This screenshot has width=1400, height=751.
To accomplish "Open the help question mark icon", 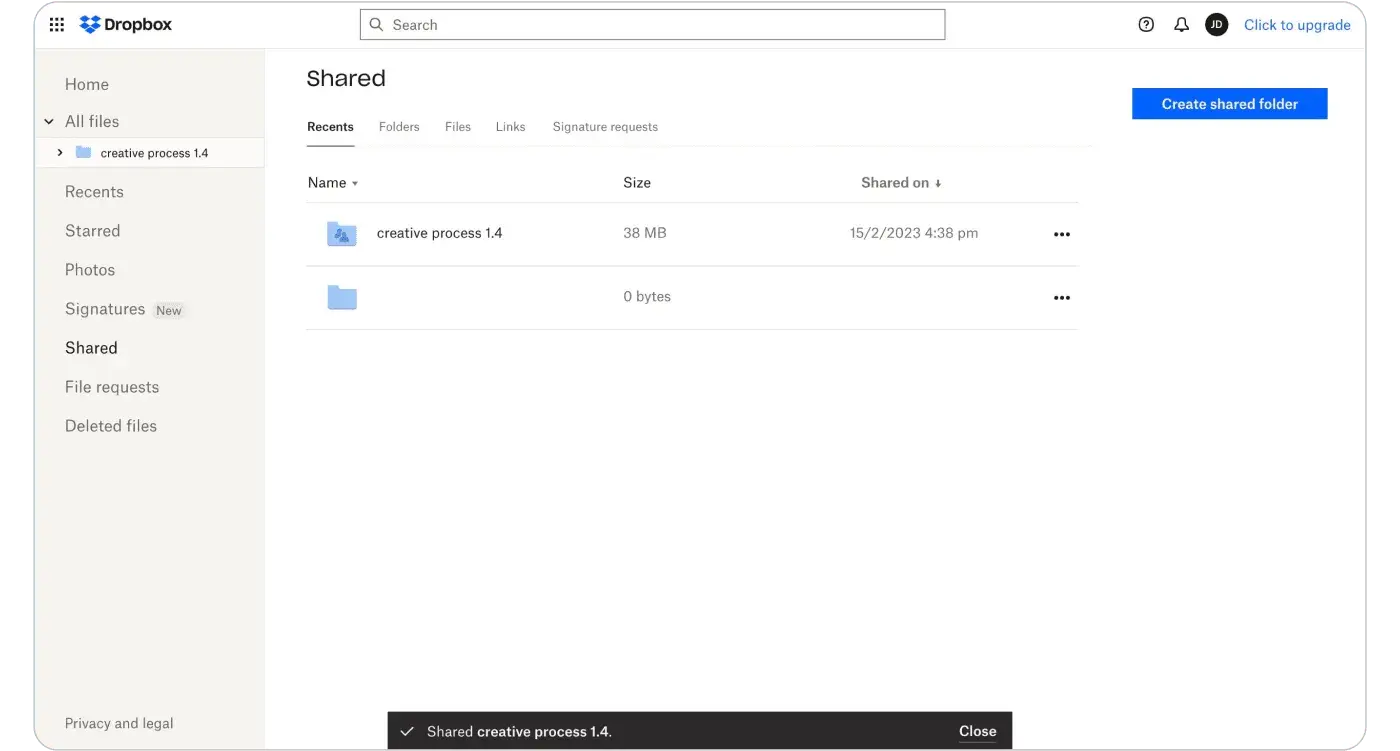I will pos(1146,25).
